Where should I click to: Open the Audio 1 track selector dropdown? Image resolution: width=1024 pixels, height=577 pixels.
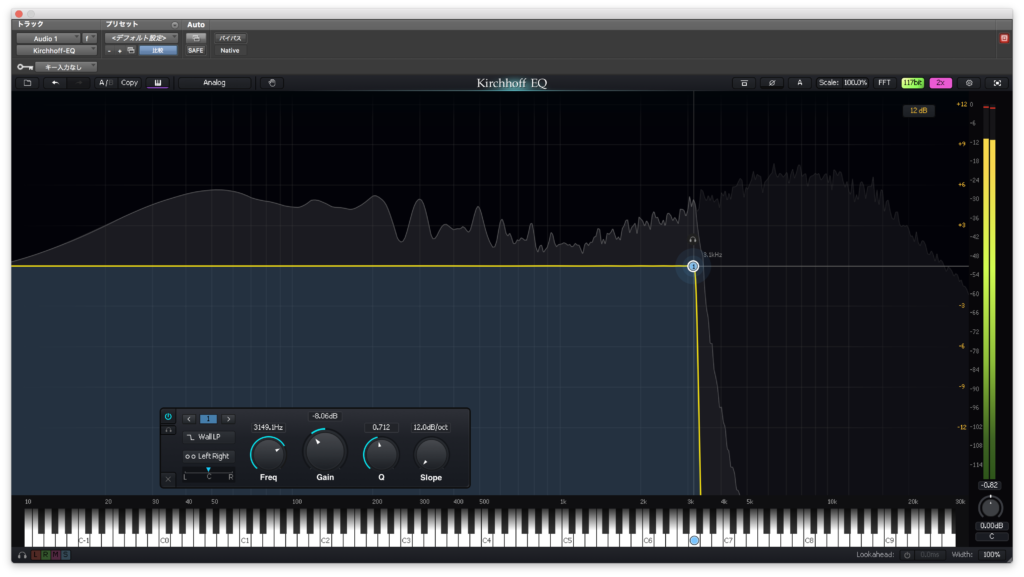[48, 39]
